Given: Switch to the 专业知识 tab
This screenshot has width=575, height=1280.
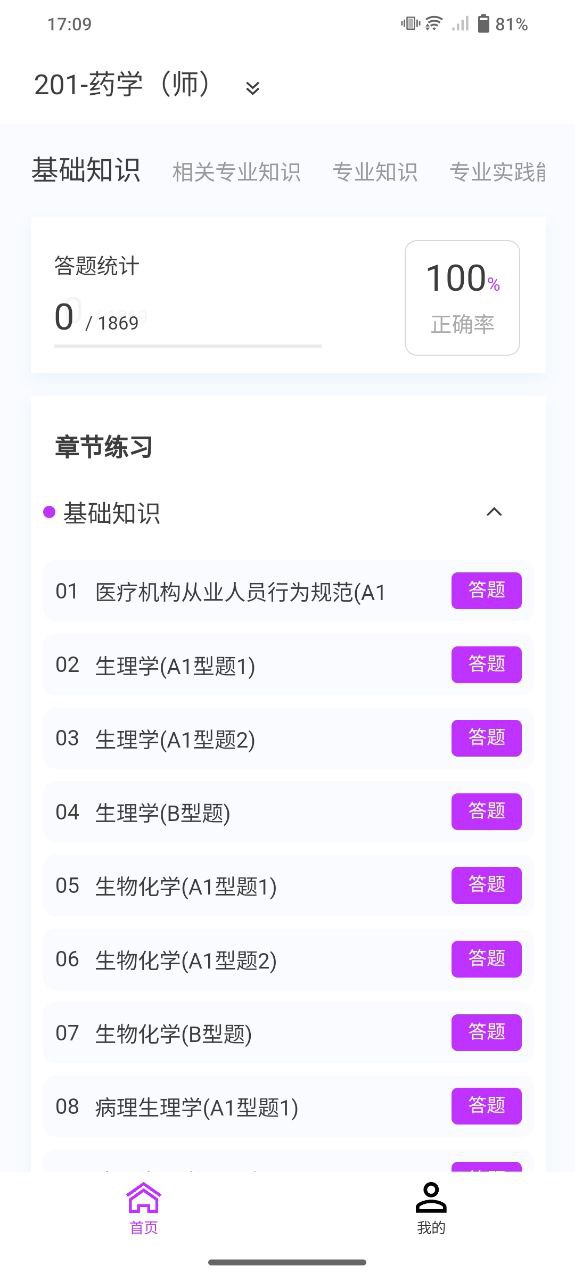Looking at the screenshot, I should point(375,172).
